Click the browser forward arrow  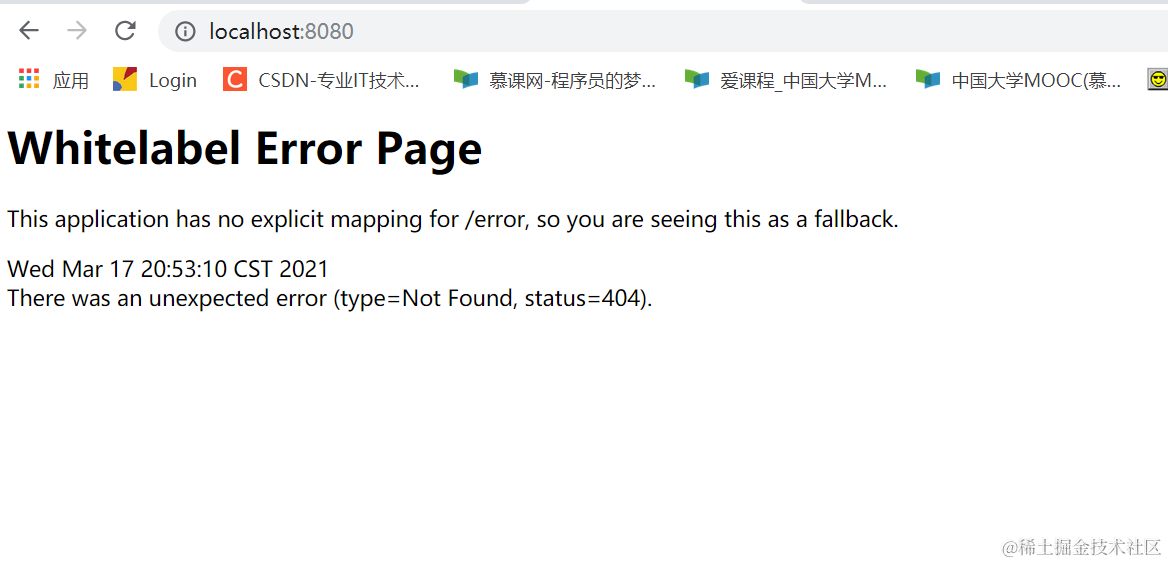[x=77, y=31]
